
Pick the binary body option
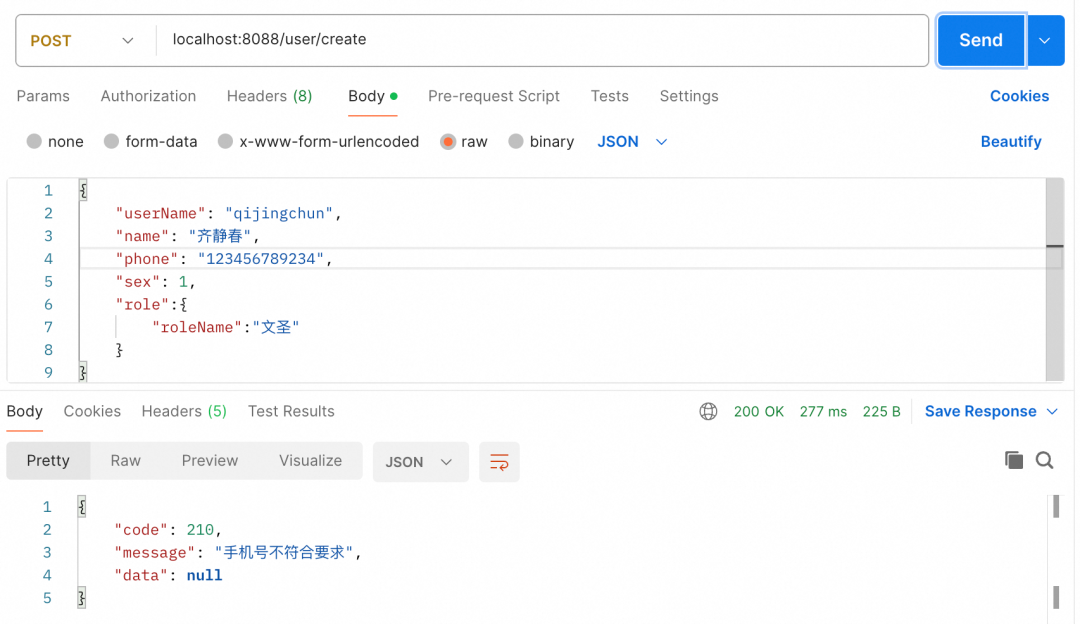(516, 141)
